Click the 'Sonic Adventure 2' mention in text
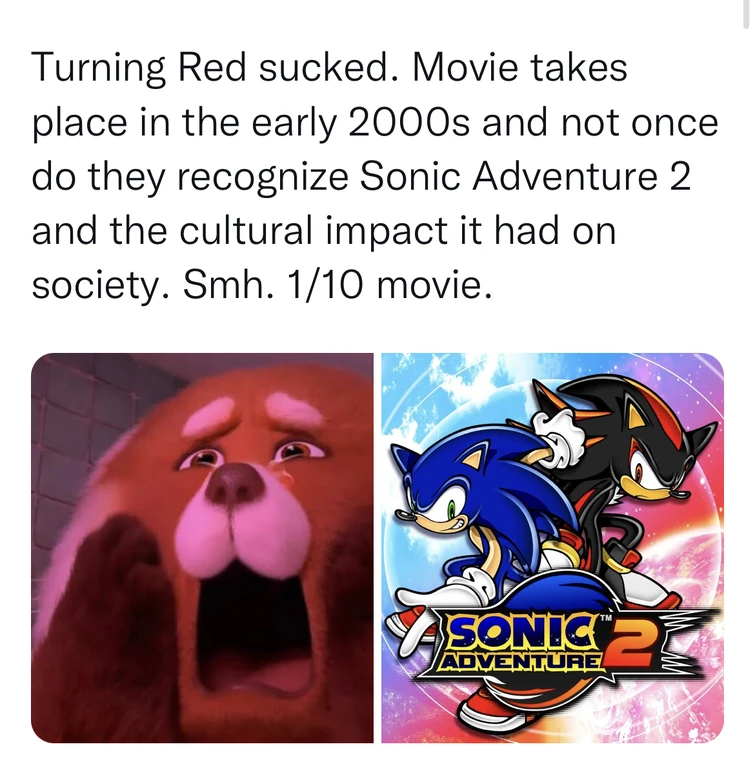The width and height of the screenshot is (755, 771). pyautogui.click(x=525, y=176)
